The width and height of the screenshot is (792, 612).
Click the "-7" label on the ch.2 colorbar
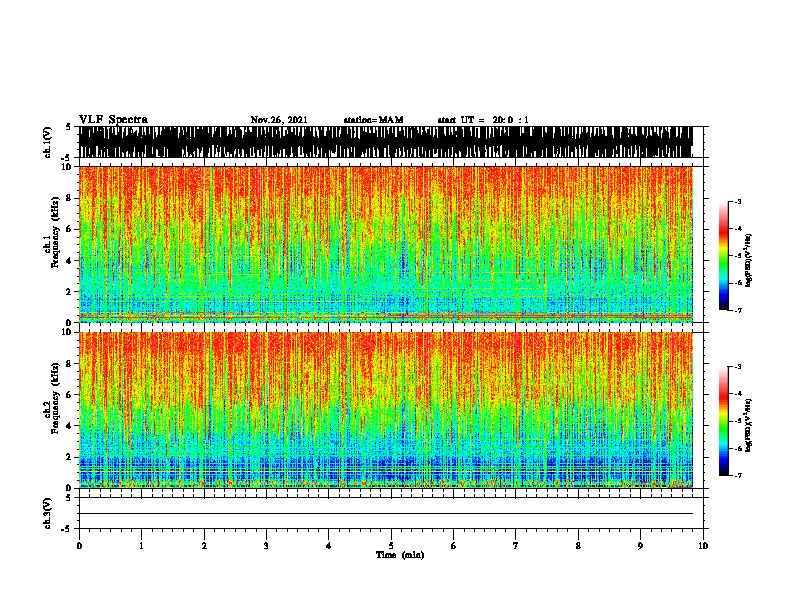737,475
